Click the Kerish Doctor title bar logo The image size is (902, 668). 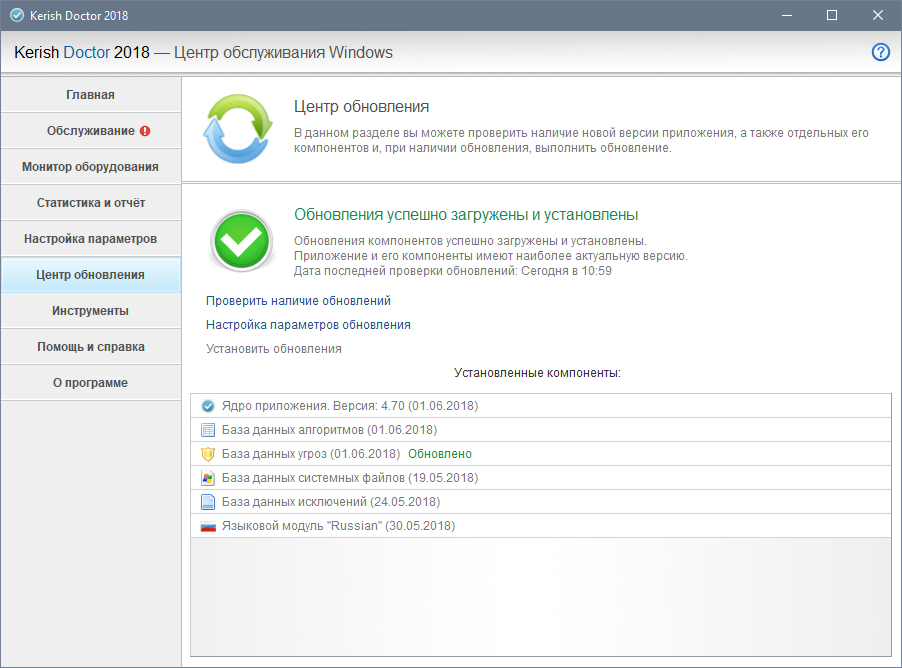click(17, 16)
